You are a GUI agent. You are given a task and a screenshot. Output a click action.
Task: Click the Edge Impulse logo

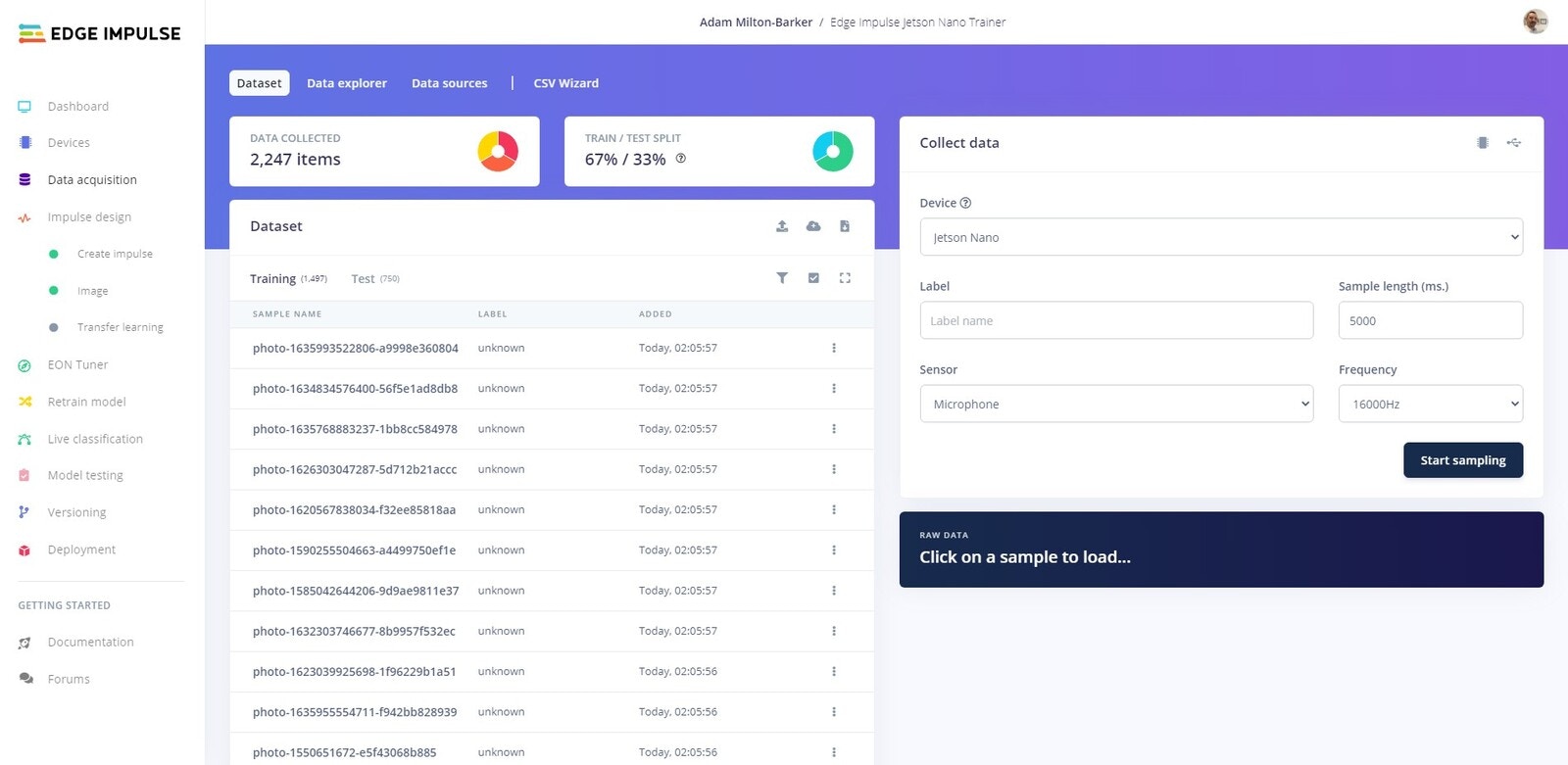[99, 33]
